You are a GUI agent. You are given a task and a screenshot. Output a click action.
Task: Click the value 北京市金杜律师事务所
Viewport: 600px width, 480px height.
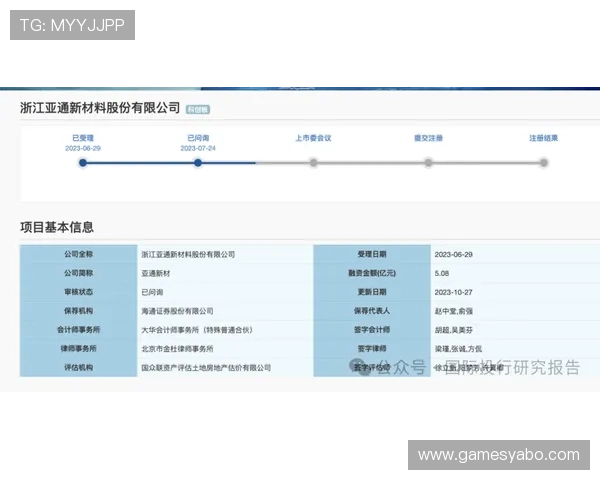click(177, 349)
